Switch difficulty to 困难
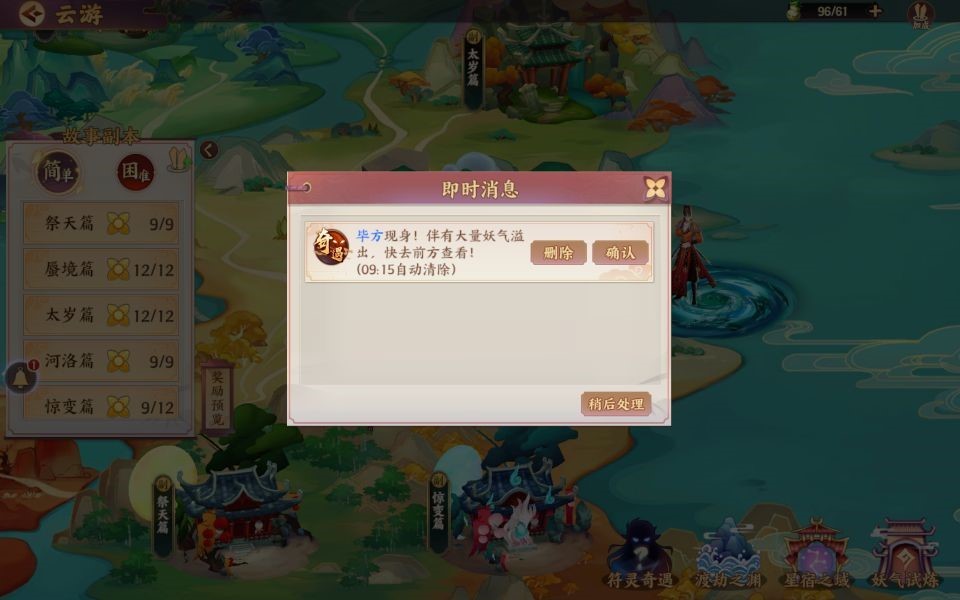The image size is (960, 600). click(x=135, y=172)
